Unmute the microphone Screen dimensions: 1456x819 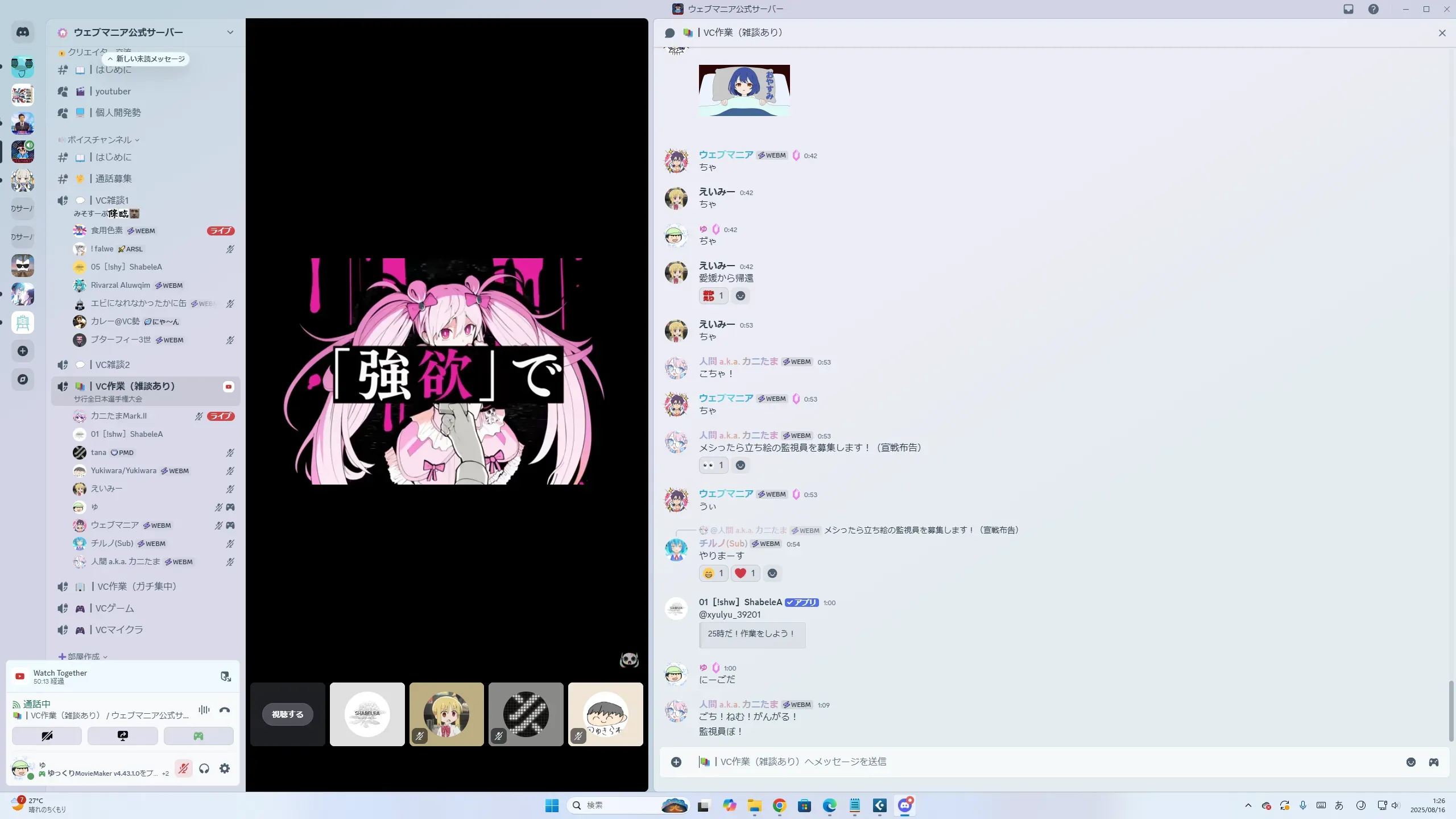(183, 769)
